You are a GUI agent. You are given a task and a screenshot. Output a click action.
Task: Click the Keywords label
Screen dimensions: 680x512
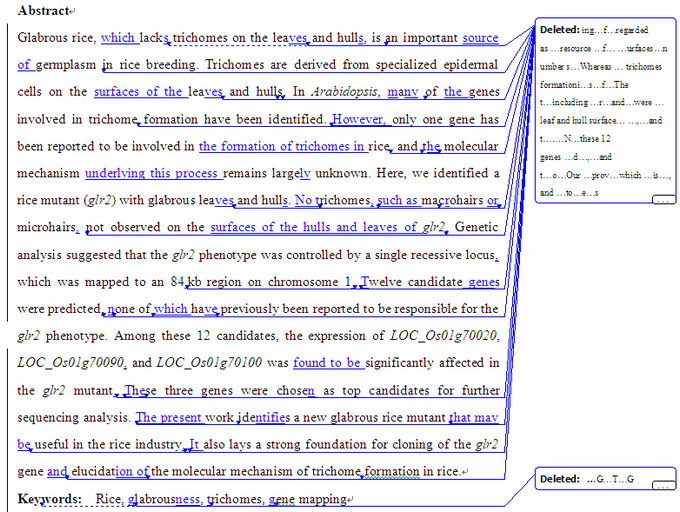pos(49,498)
